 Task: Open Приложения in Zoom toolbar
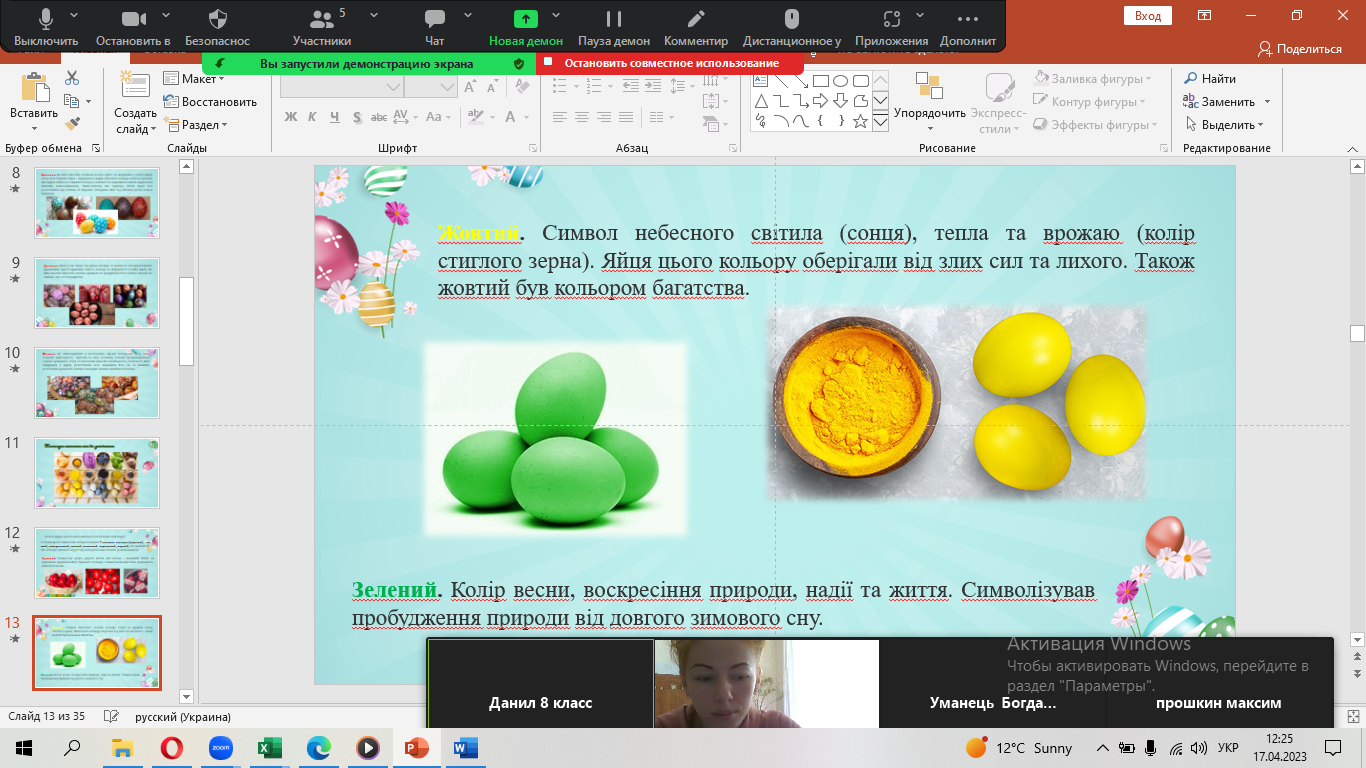tap(891, 28)
